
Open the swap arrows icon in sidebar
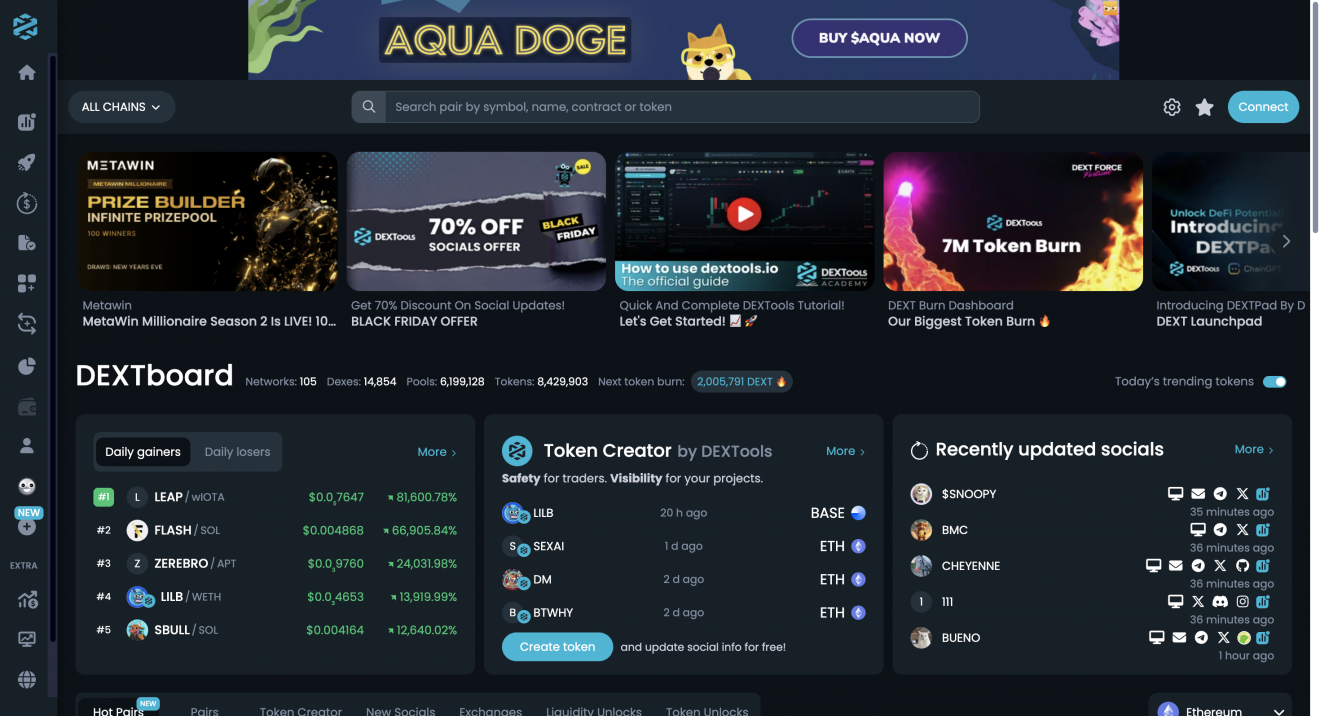coord(27,324)
